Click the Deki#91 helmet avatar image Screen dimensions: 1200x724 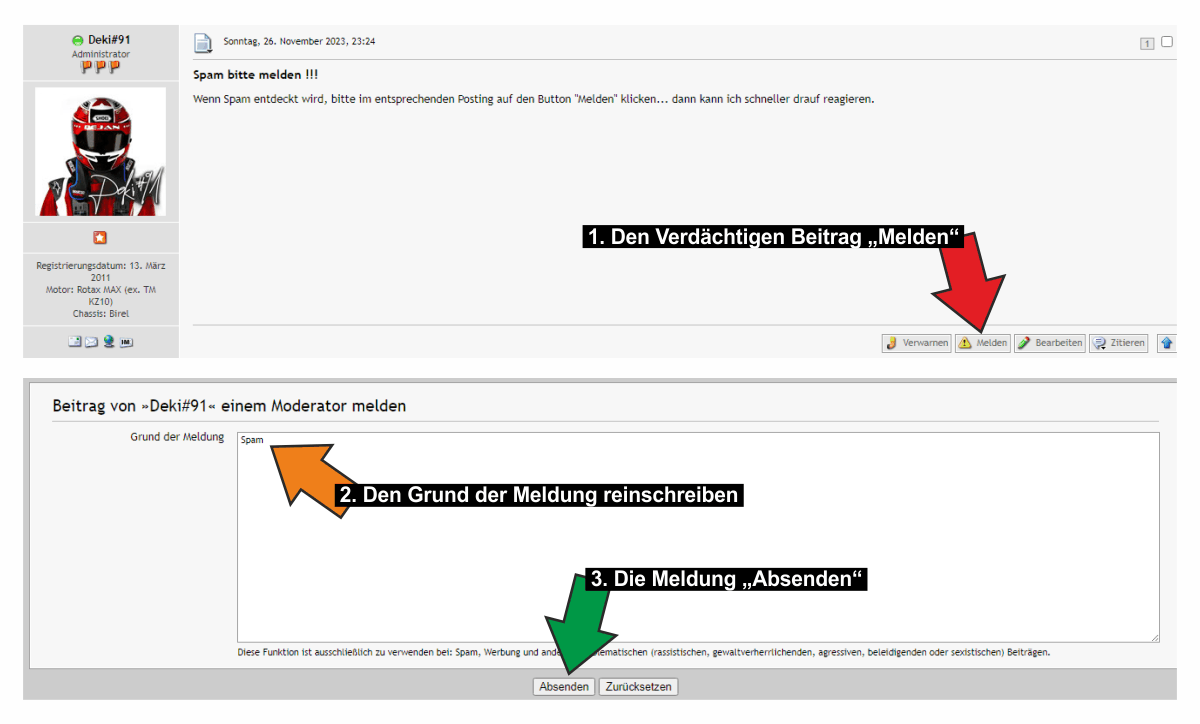(100, 152)
